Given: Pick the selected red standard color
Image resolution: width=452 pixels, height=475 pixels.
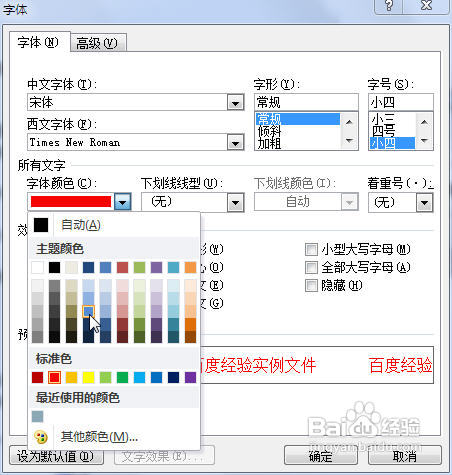Looking at the screenshot, I should (x=54, y=377).
